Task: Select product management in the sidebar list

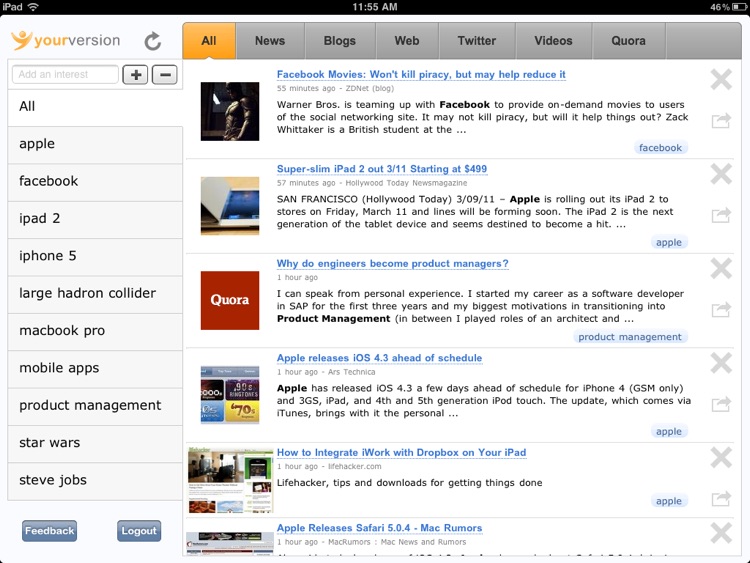Action: click(x=95, y=405)
